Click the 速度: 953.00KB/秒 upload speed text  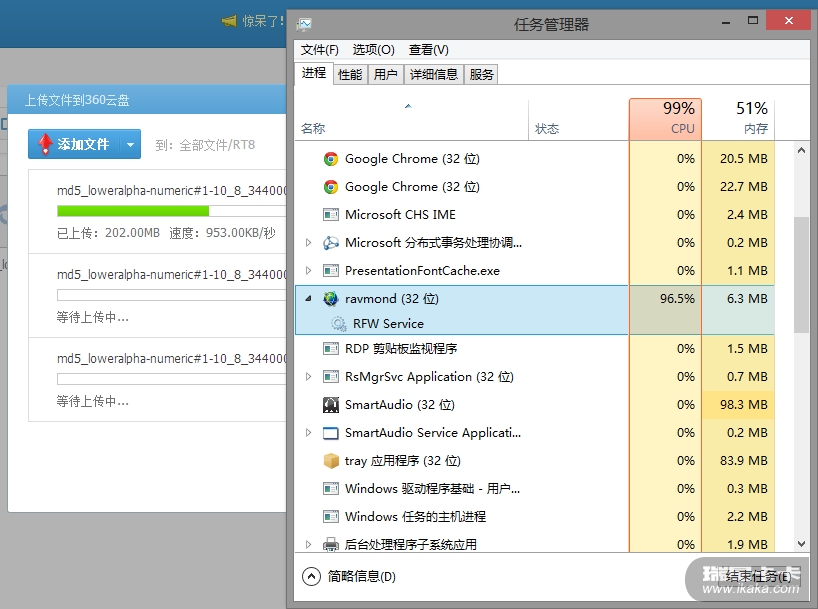[x=222, y=233]
